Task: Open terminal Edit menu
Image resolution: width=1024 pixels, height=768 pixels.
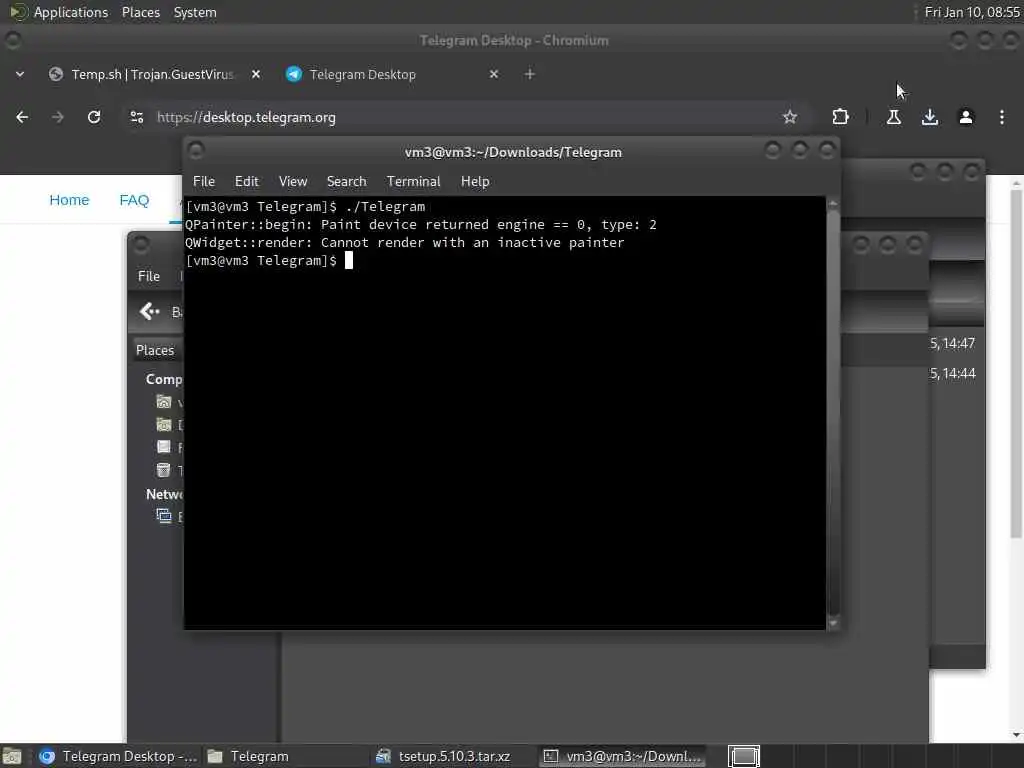Action: click(x=246, y=182)
